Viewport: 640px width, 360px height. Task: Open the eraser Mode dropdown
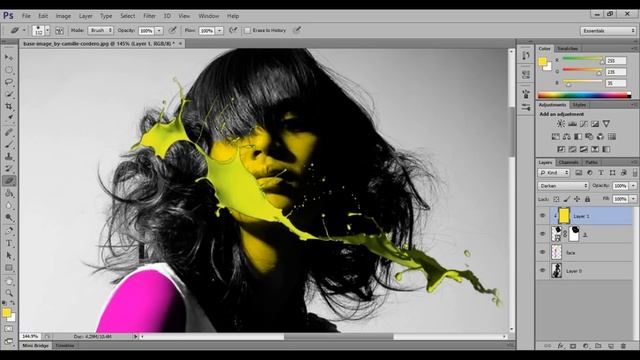coord(100,31)
